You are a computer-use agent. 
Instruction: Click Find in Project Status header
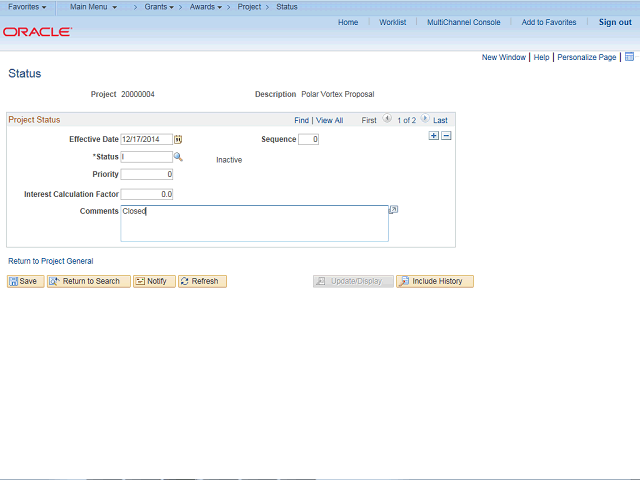tap(301, 120)
